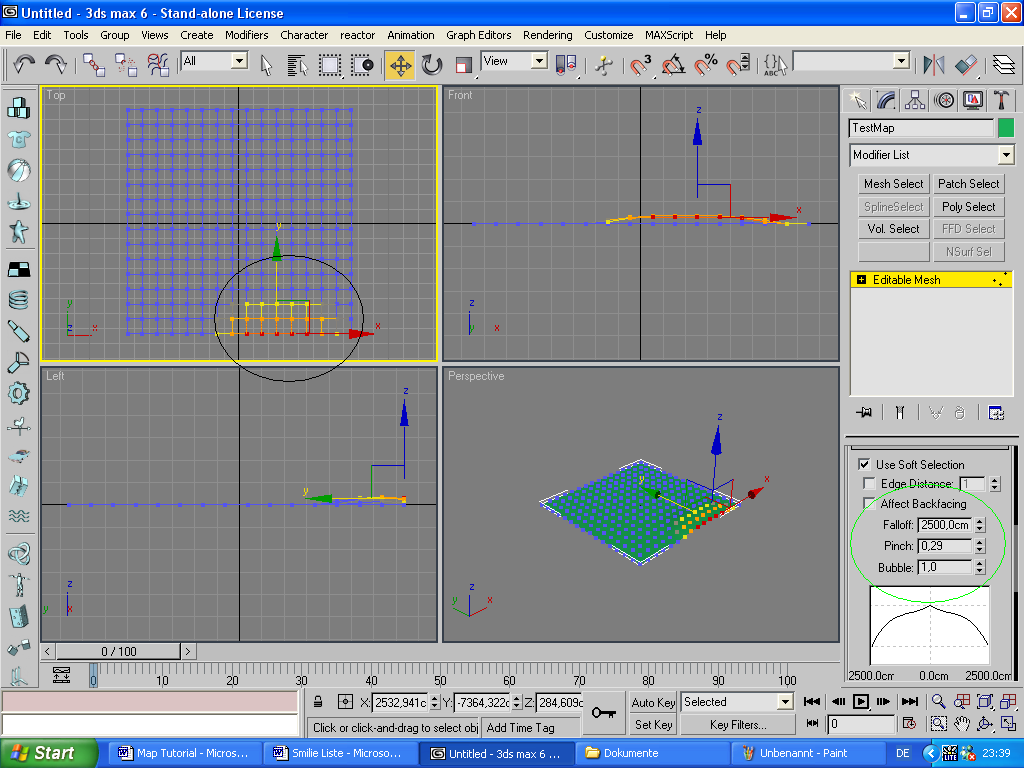Screen dimensions: 1024x768
Task: Click the Pin Stack icon
Action: tap(864, 412)
